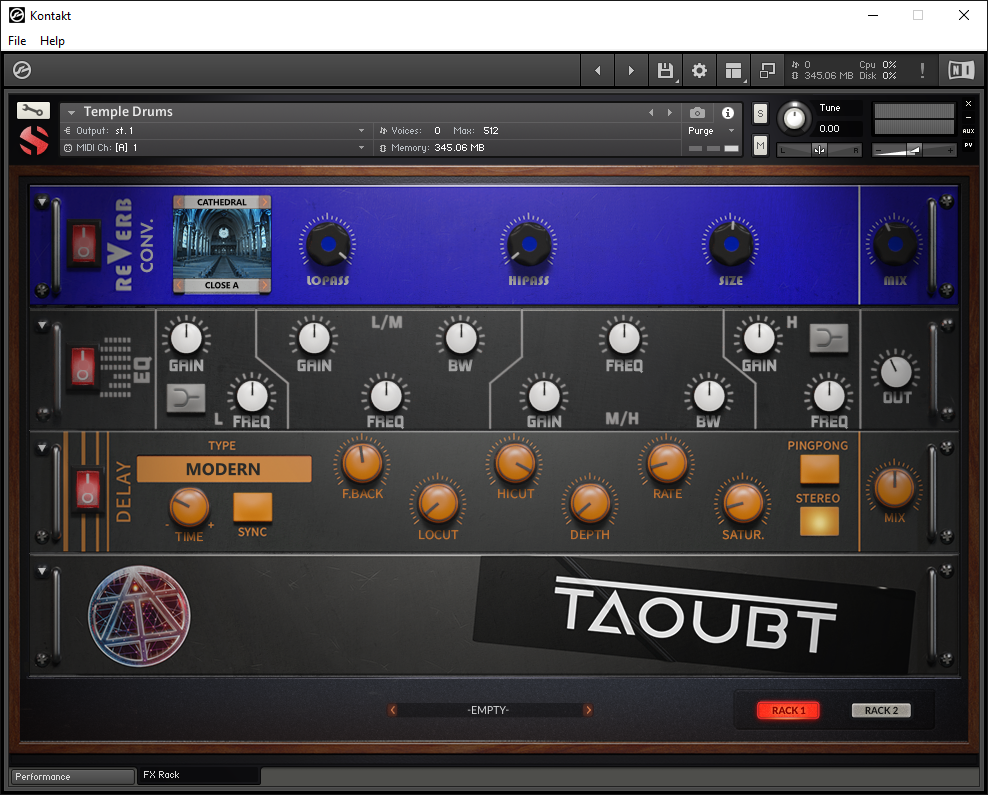
Task: Toggle the EQ low band shelf shape button
Action: [x=186, y=399]
